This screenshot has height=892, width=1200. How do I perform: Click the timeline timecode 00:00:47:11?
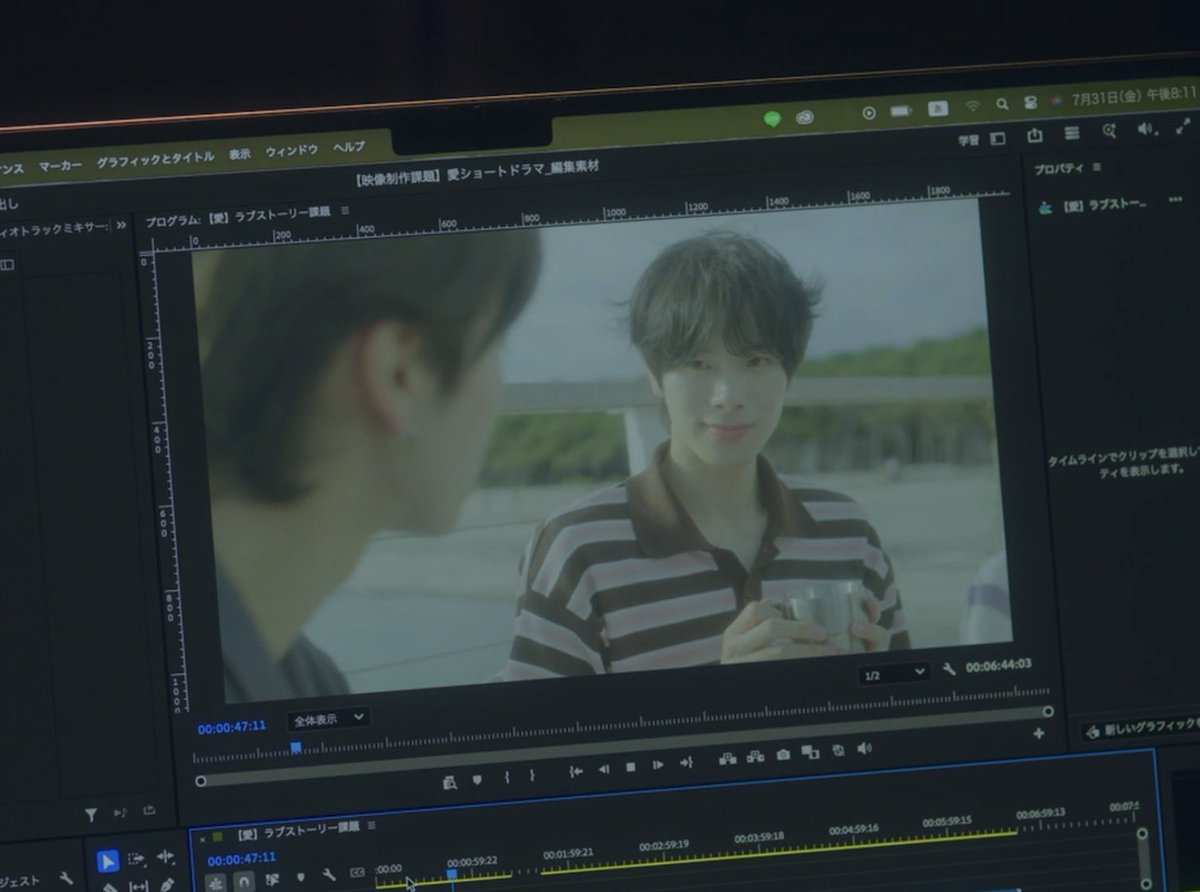[241, 859]
